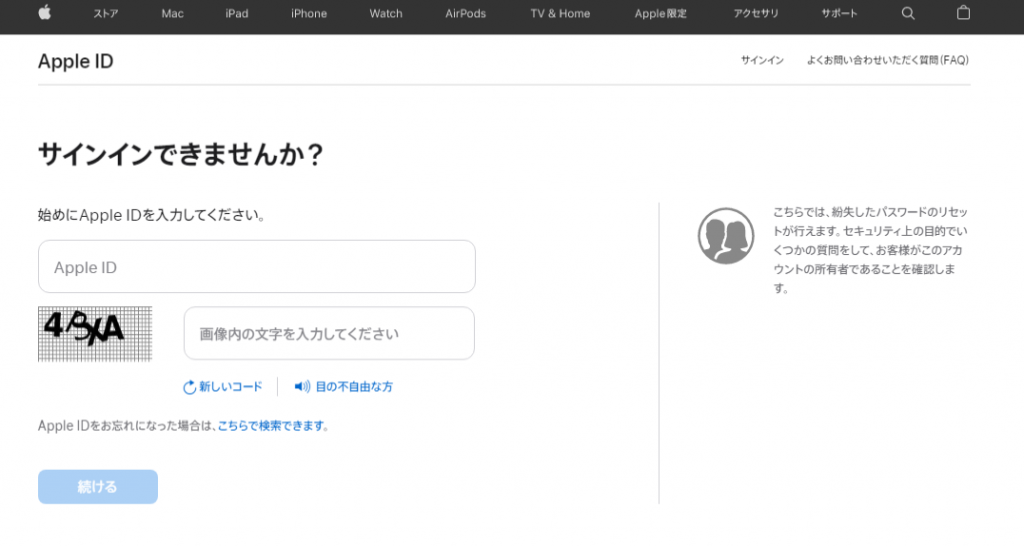1024x547 pixels.
Task: Click the 続ける button
Action: (x=98, y=487)
